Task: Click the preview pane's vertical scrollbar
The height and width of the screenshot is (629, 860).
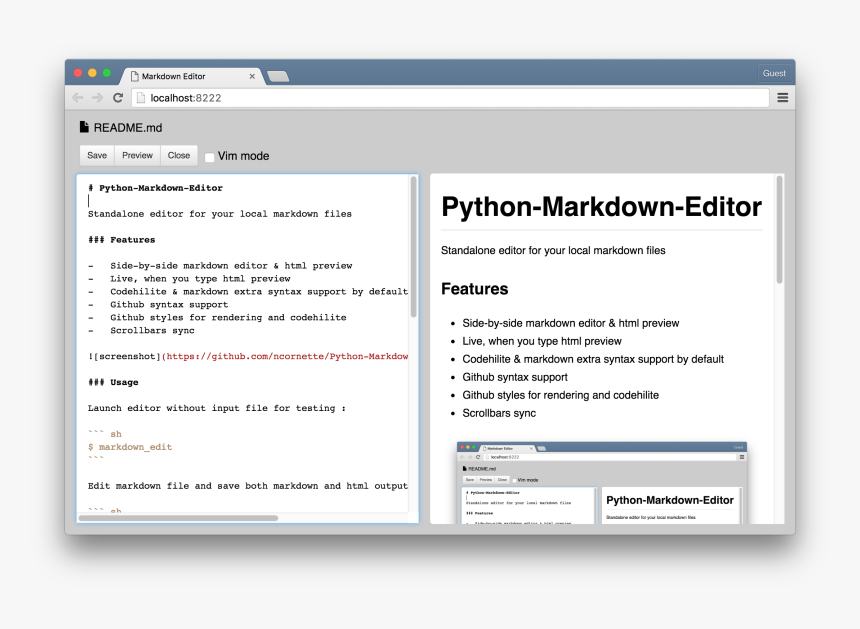Action: 779,229
